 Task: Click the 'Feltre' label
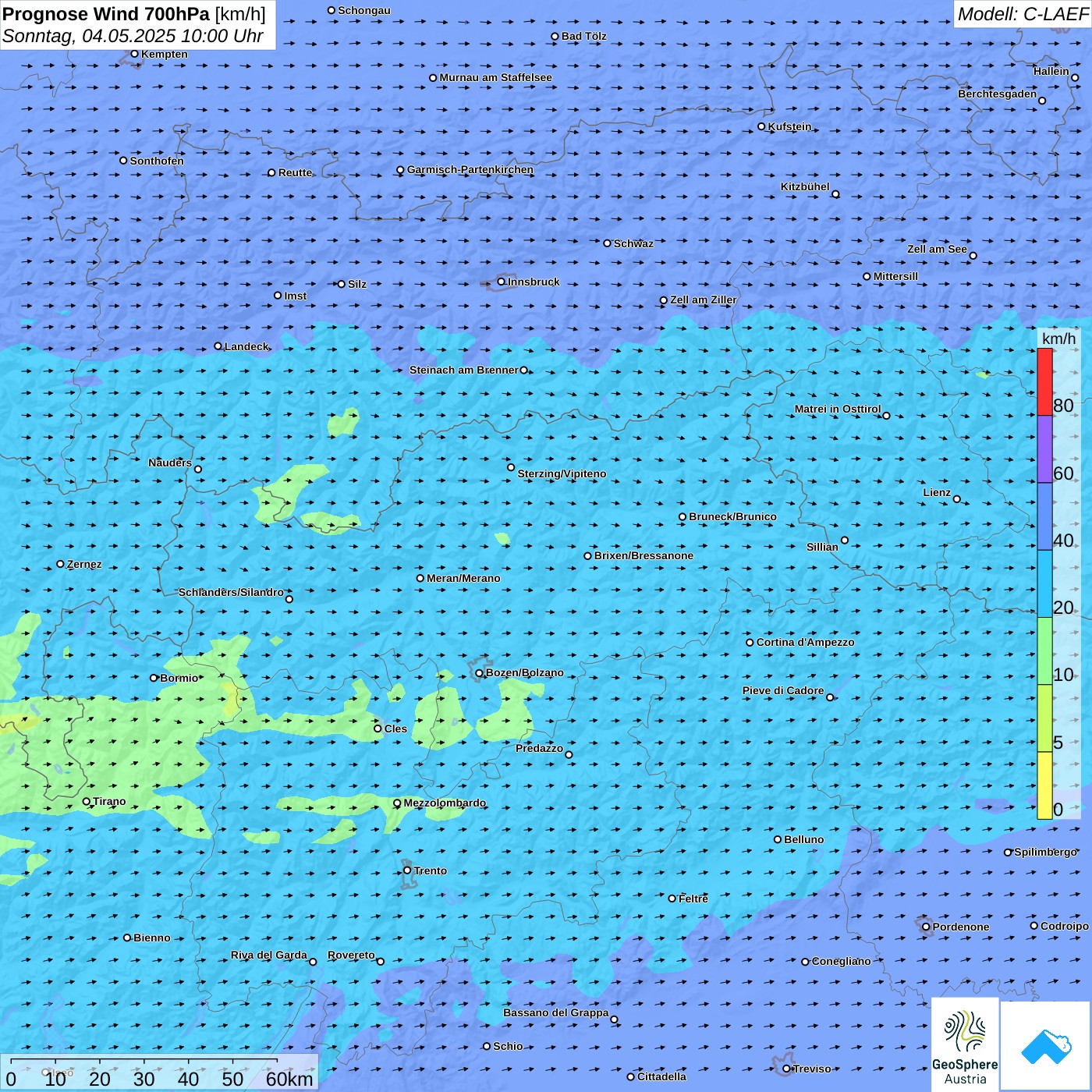point(693,899)
